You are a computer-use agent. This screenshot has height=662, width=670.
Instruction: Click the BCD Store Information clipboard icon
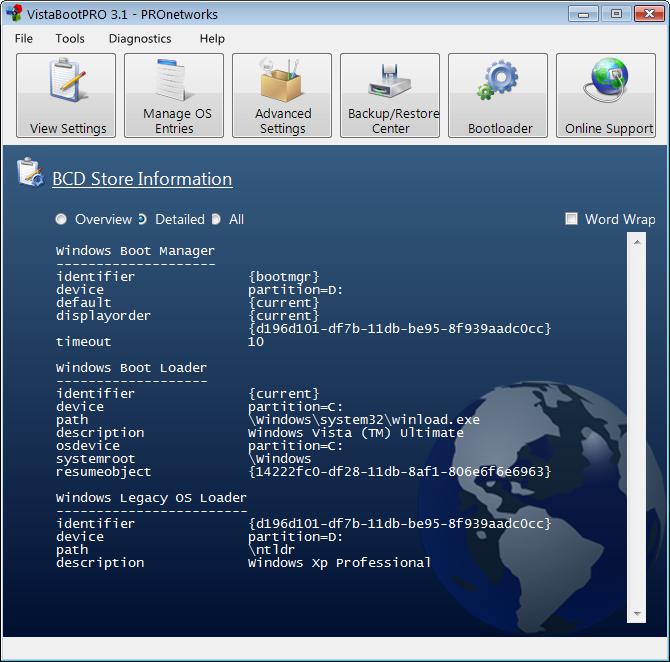point(30,172)
